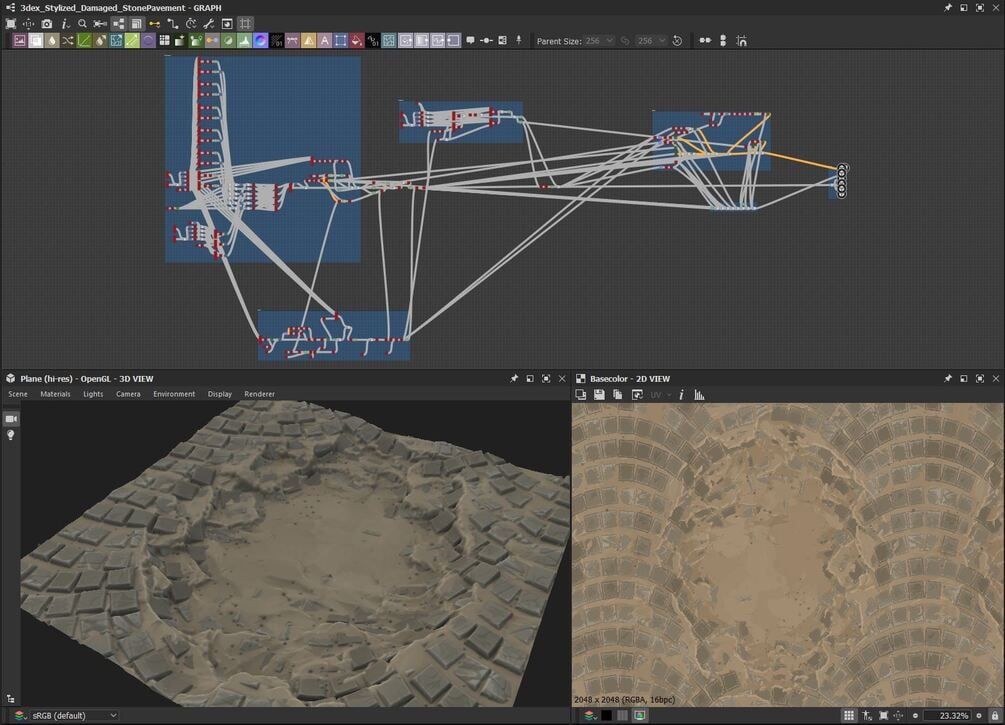Select the black background swatch in 2D view
Image resolution: width=1005 pixels, height=725 pixels.
606,715
